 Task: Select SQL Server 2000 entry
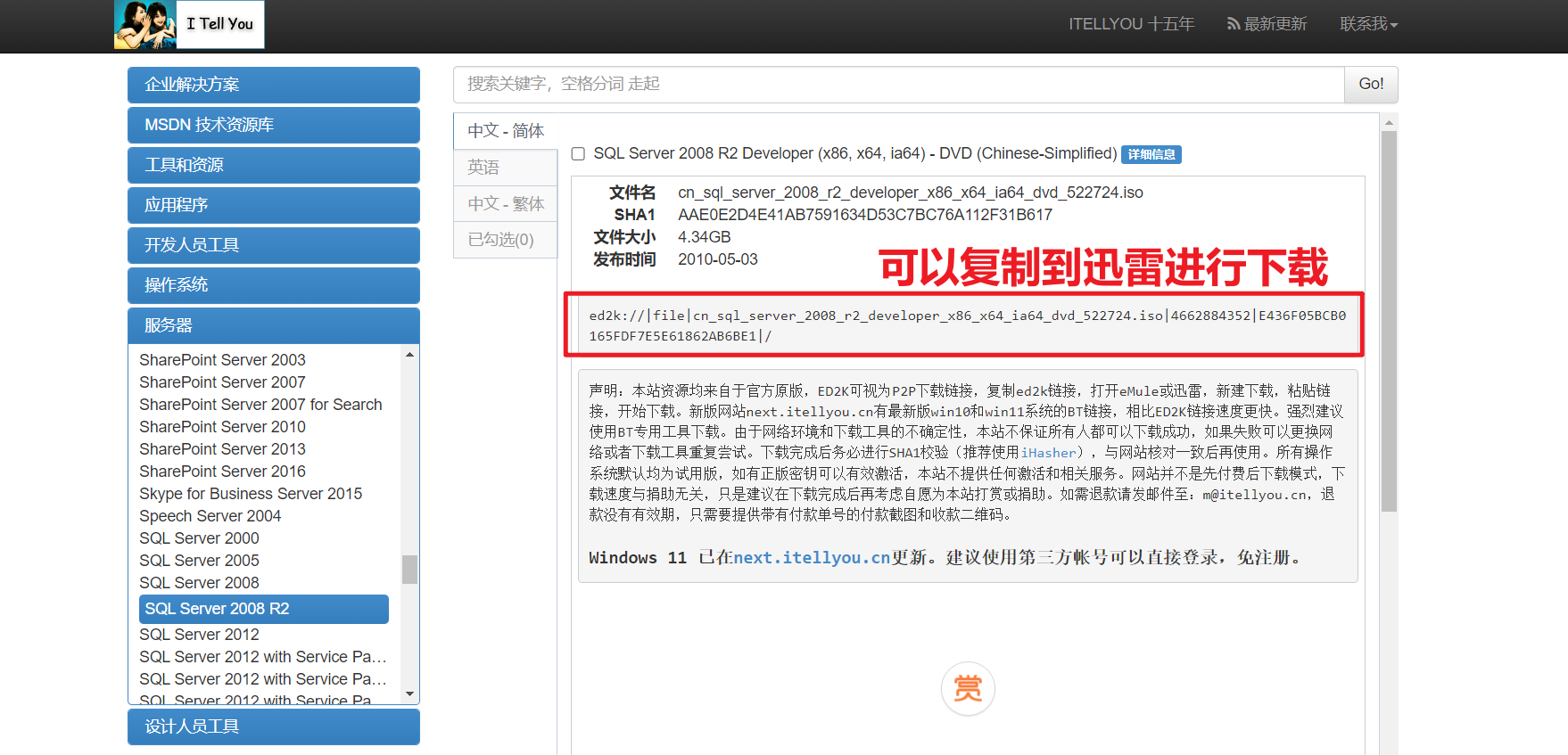pyautogui.click(x=199, y=538)
